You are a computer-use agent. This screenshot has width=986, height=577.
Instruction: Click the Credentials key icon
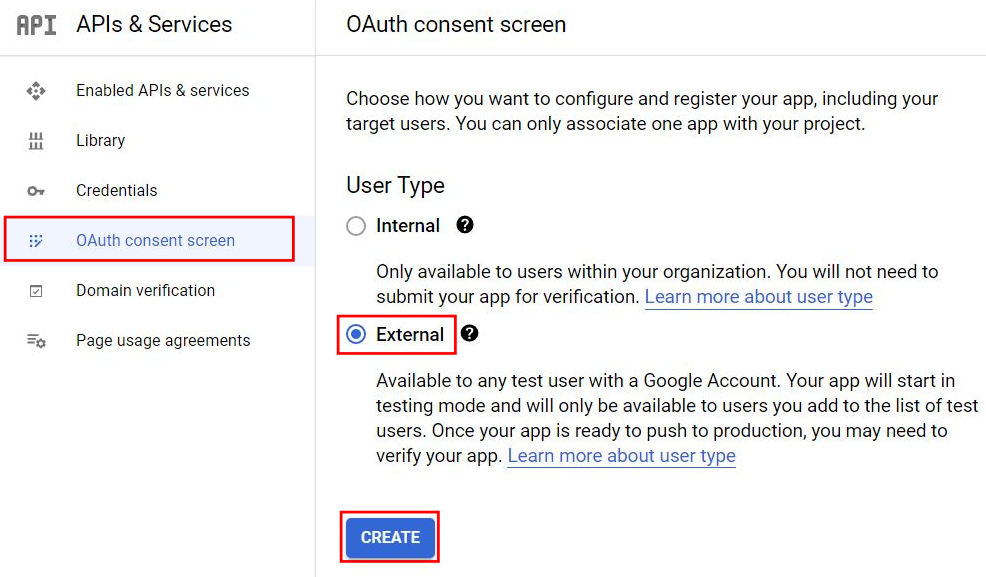36,191
